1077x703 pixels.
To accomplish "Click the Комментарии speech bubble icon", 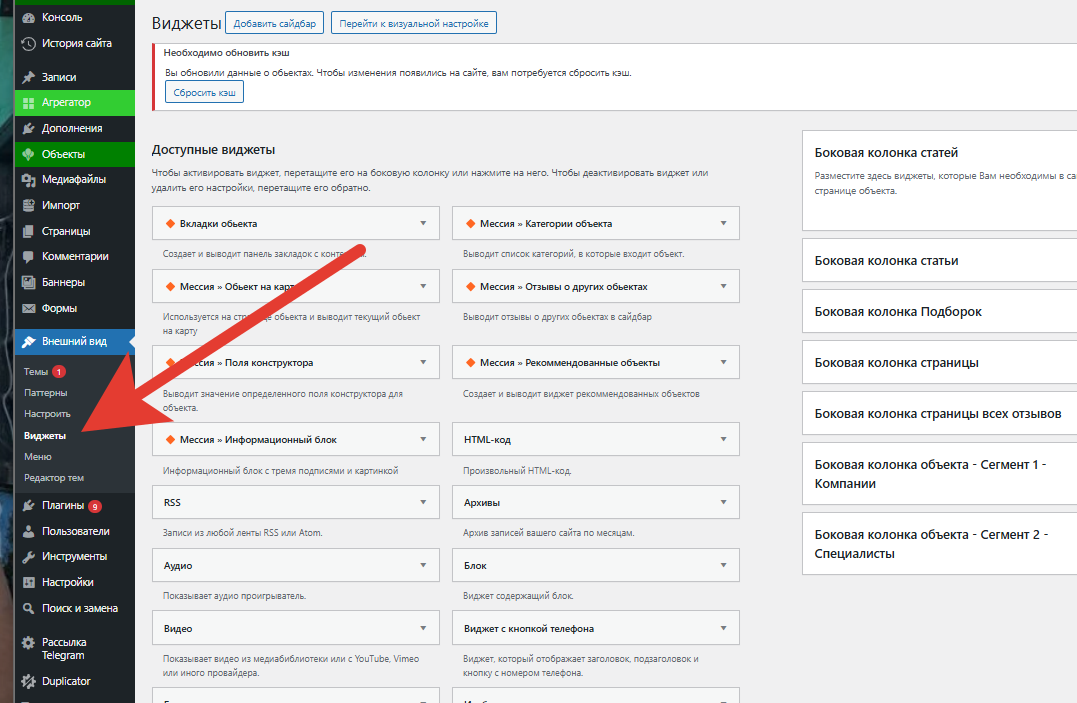I will tap(28, 257).
